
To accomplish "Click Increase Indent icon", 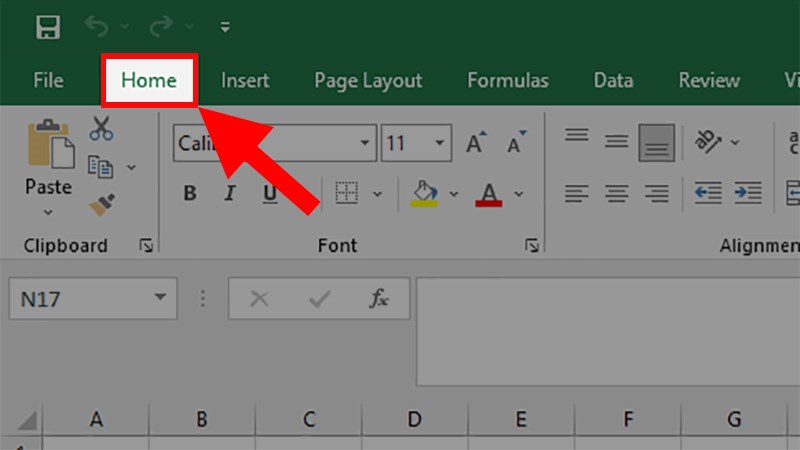I will pos(748,193).
